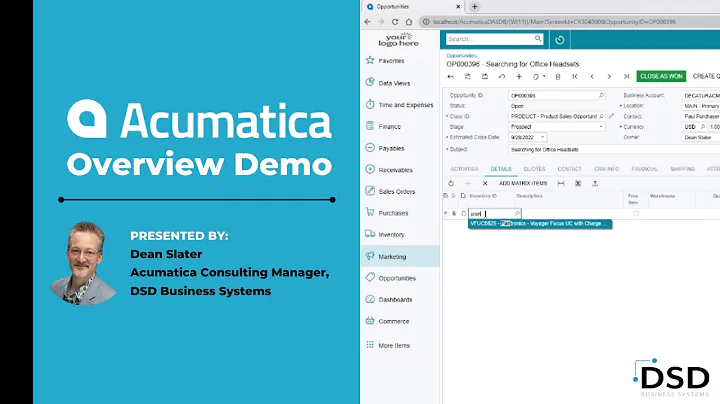Expand the Stage dropdown

[x=601, y=127]
